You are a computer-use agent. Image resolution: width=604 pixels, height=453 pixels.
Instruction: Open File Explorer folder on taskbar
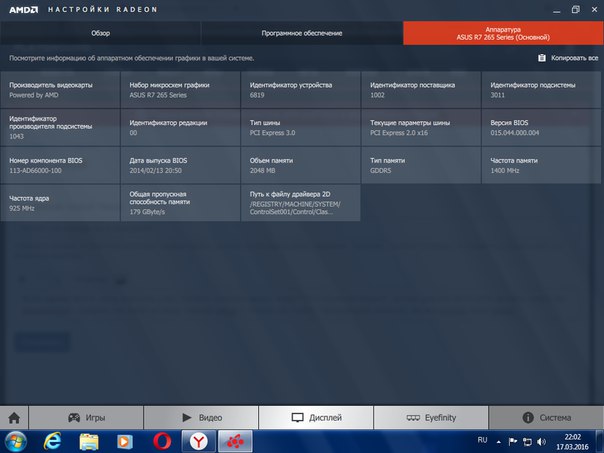(x=89, y=441)
